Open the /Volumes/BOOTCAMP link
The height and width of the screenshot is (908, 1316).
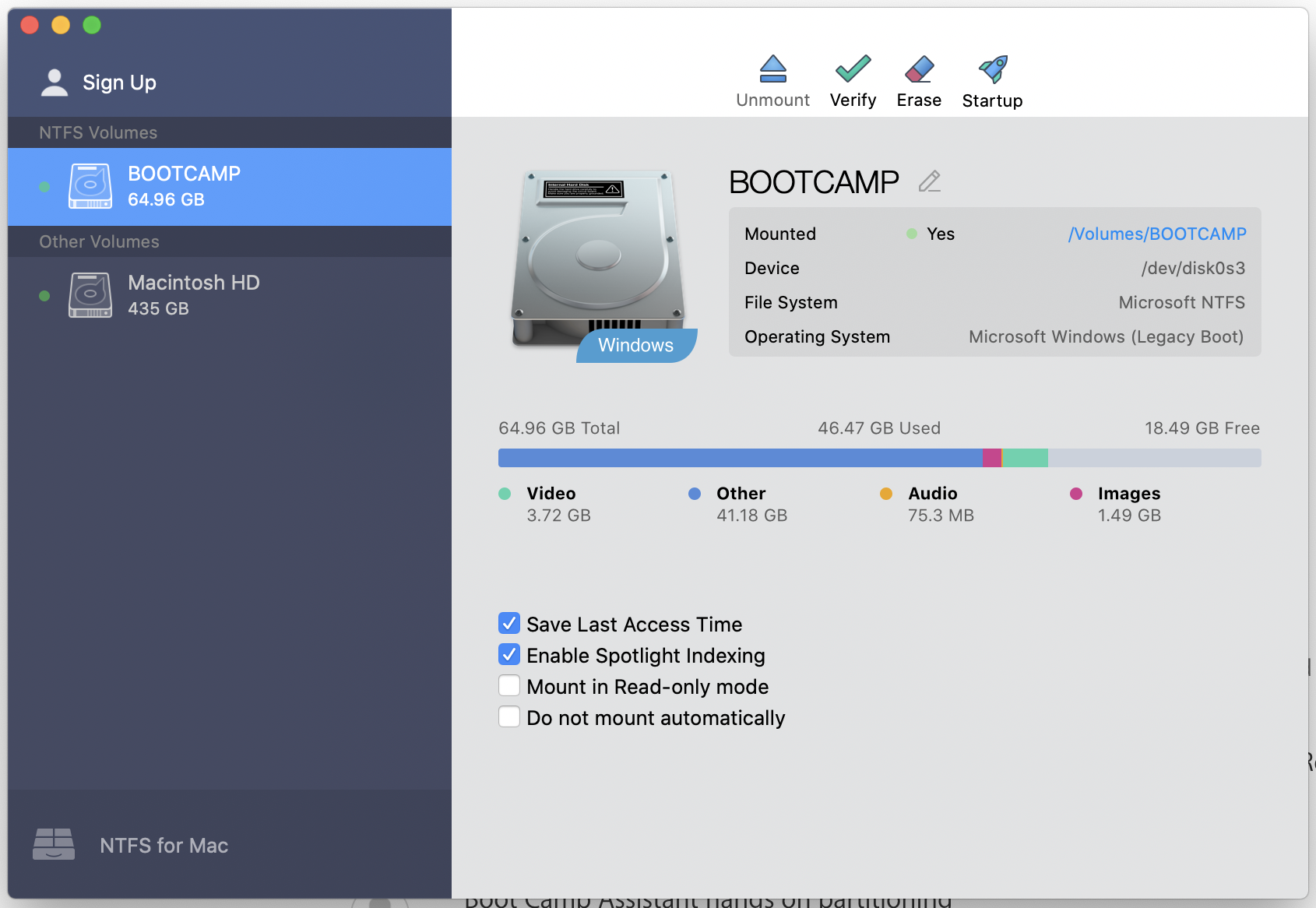point(1157,234)
